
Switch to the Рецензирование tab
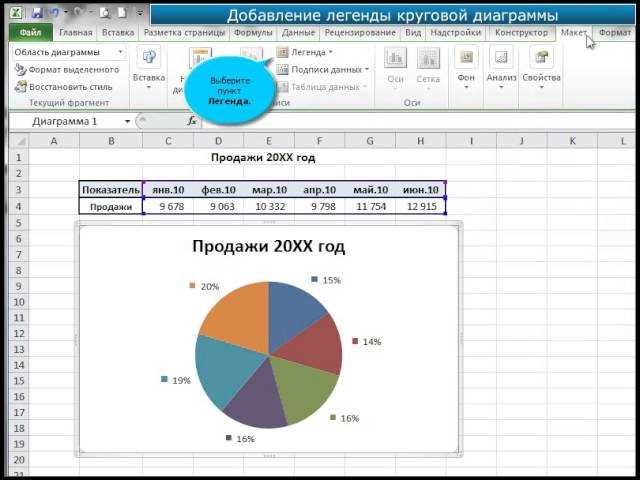click(360, 33)
